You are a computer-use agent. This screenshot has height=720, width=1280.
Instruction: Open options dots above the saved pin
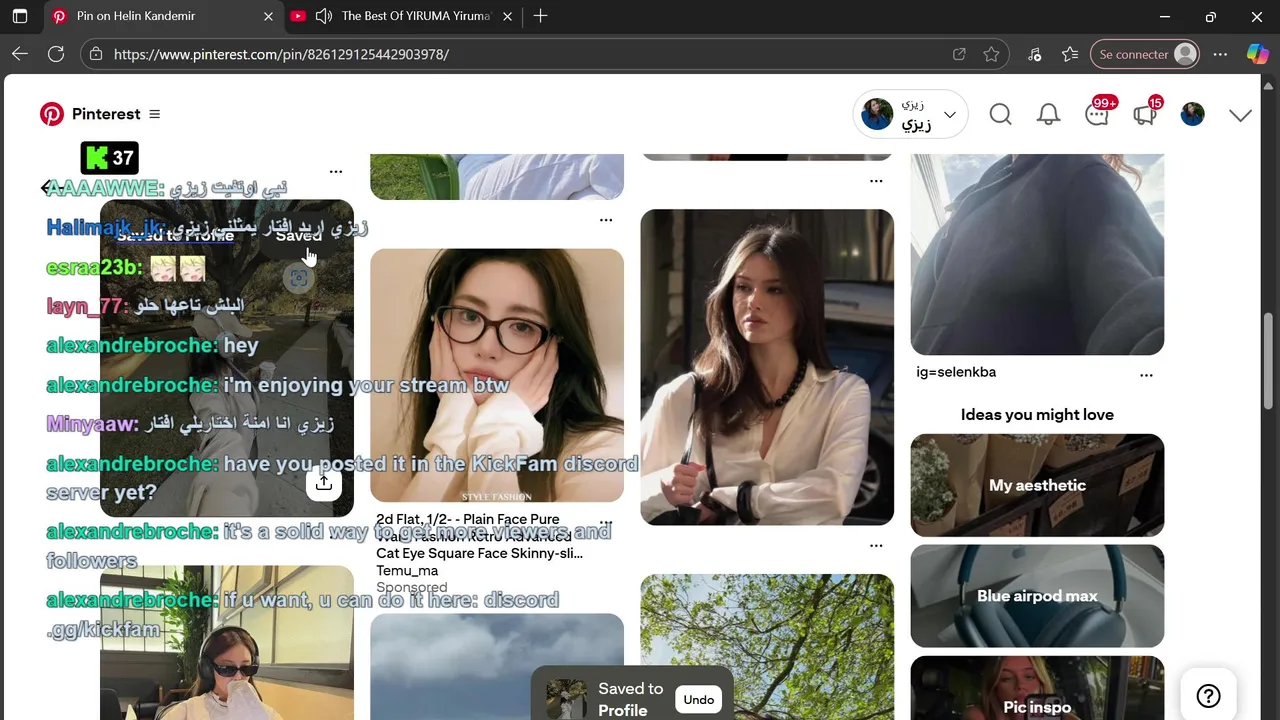pyautogui.click(x=336, y=172)
